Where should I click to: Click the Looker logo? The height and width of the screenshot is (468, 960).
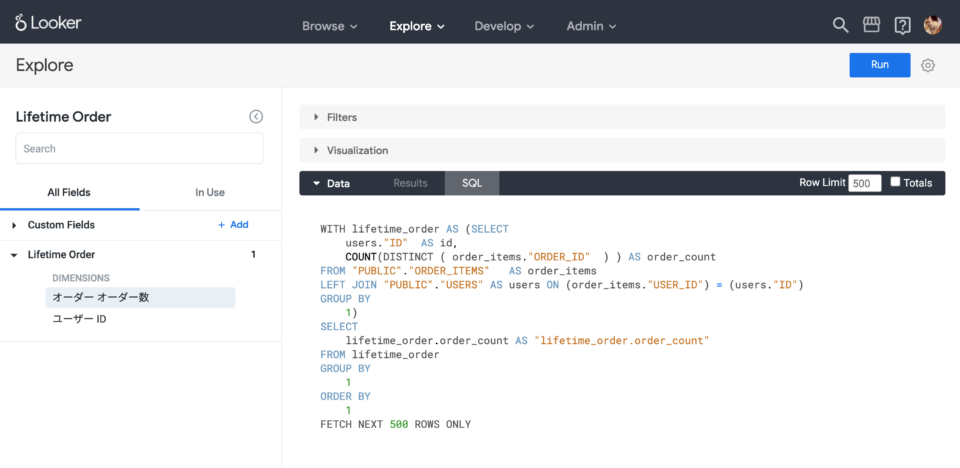click(48, 23)
